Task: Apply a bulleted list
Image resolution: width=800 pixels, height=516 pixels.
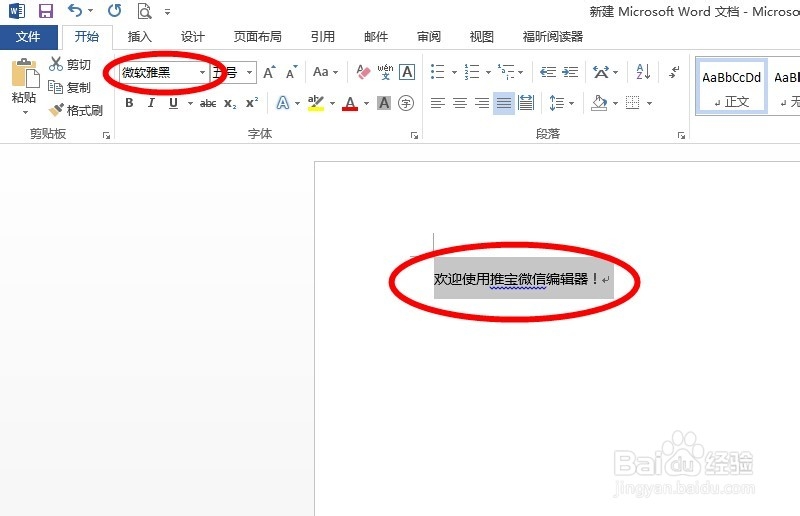Action: (438, 72)
